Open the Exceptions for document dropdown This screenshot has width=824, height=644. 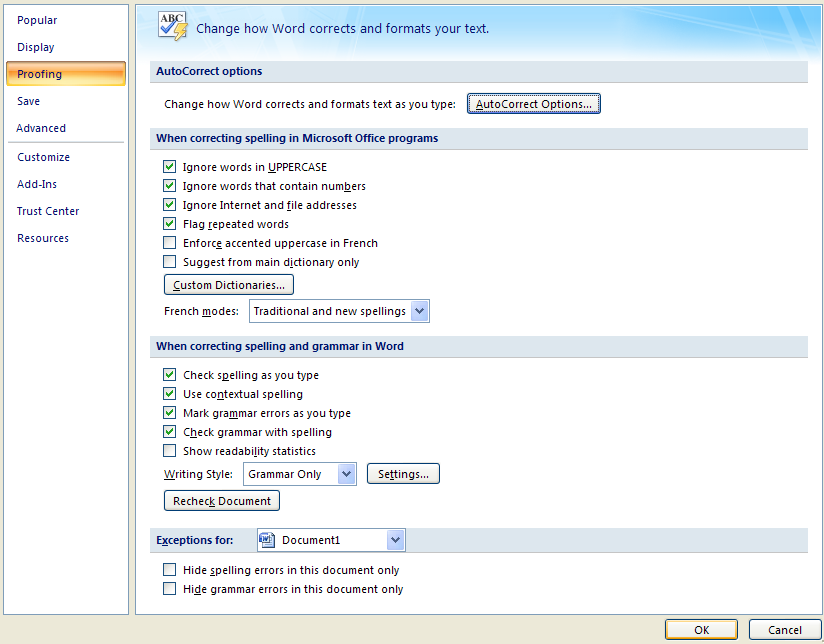331,540
